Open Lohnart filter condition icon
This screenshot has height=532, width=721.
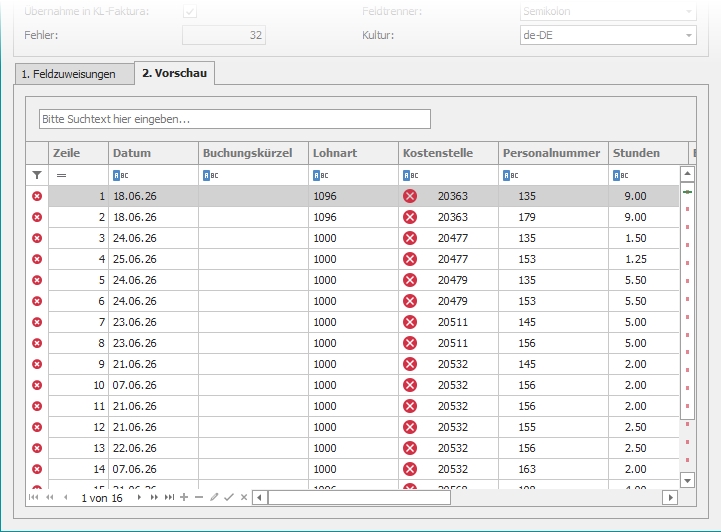[x=320, y=175]
